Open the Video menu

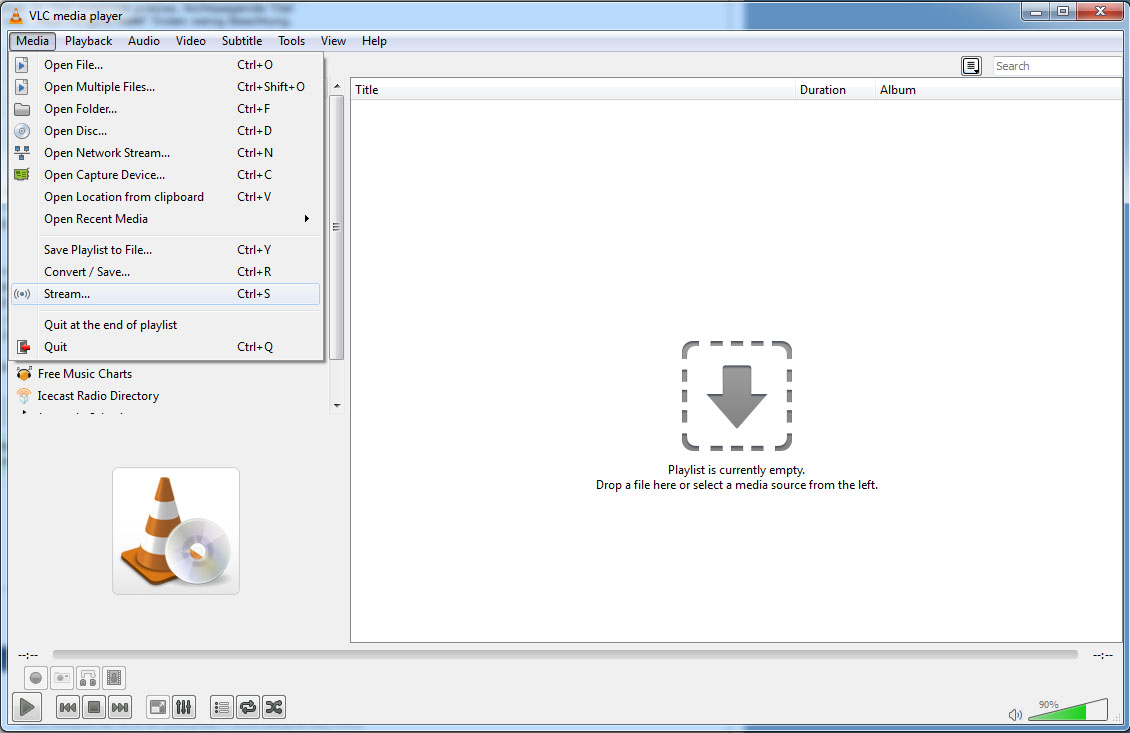click(x=190, y=41)
